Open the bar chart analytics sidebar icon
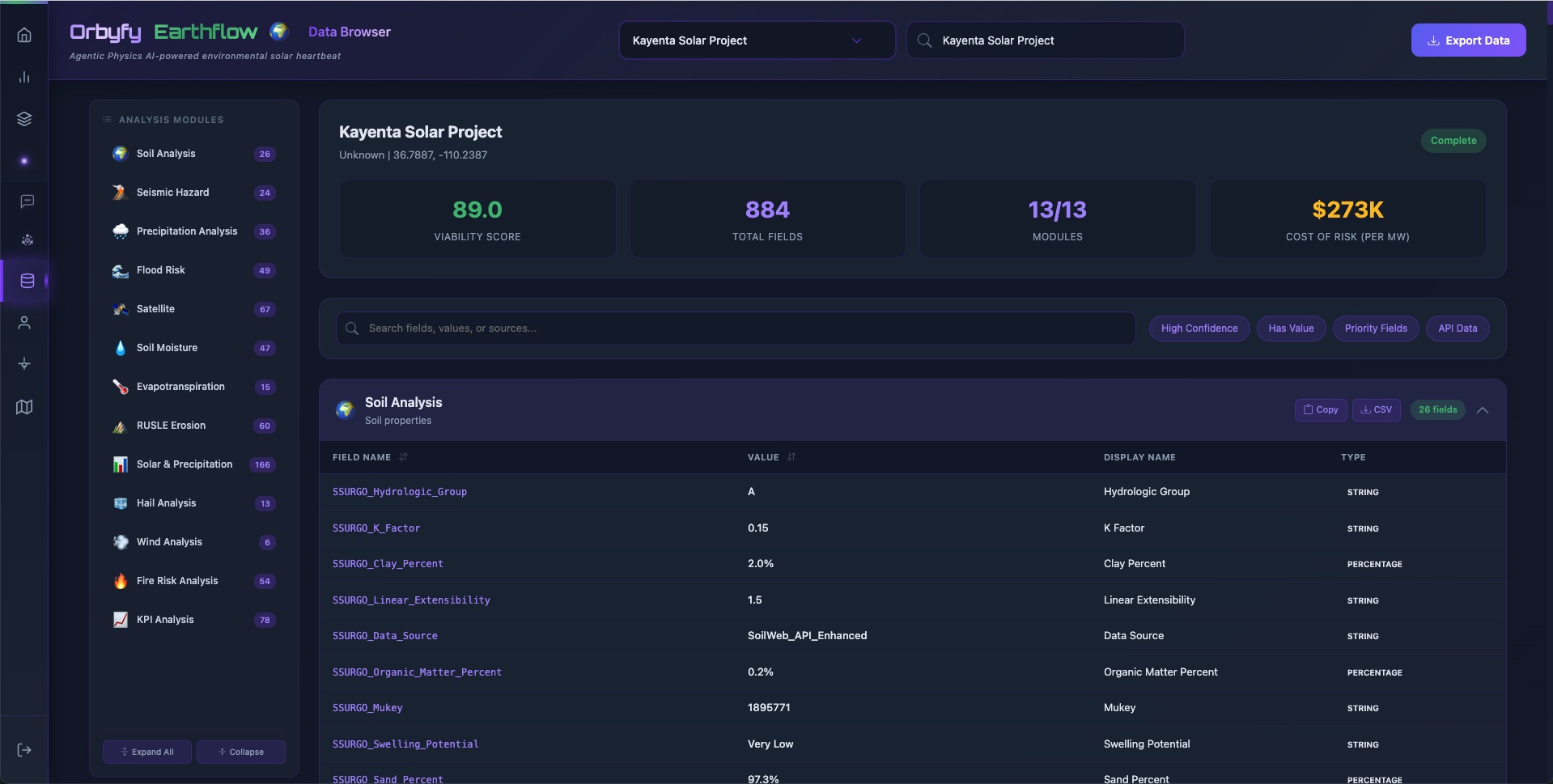Image resolution: width=1553 pixels, height=784 pixels. pos(24,77)
